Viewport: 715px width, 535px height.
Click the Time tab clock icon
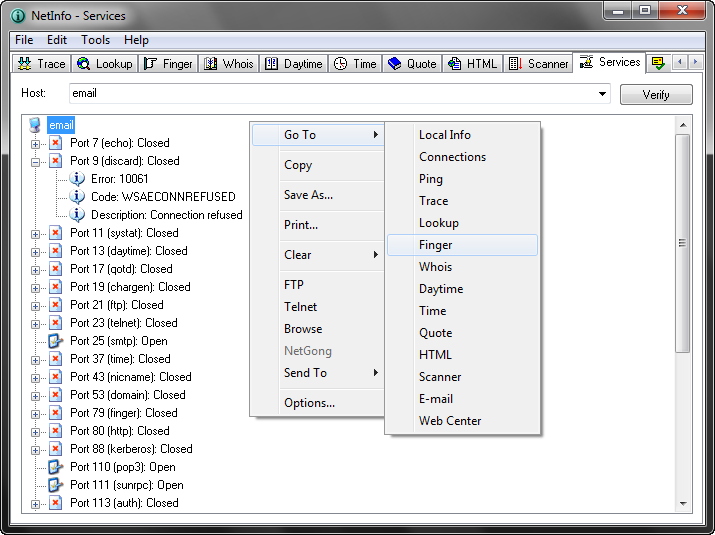(341, 64)
